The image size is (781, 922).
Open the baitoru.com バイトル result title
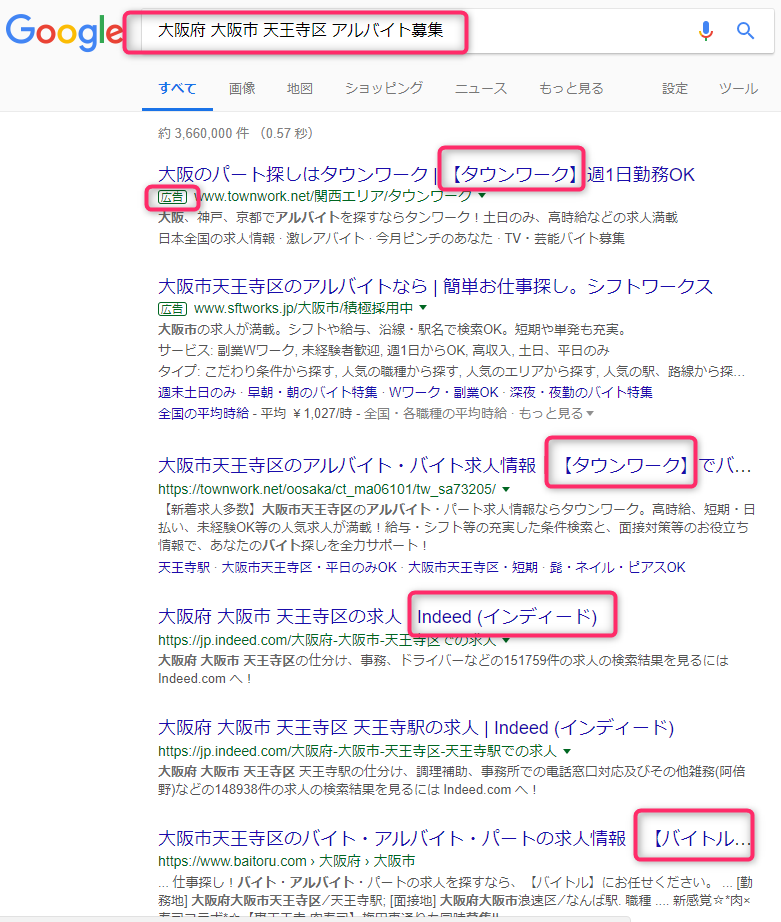(392, 838)
